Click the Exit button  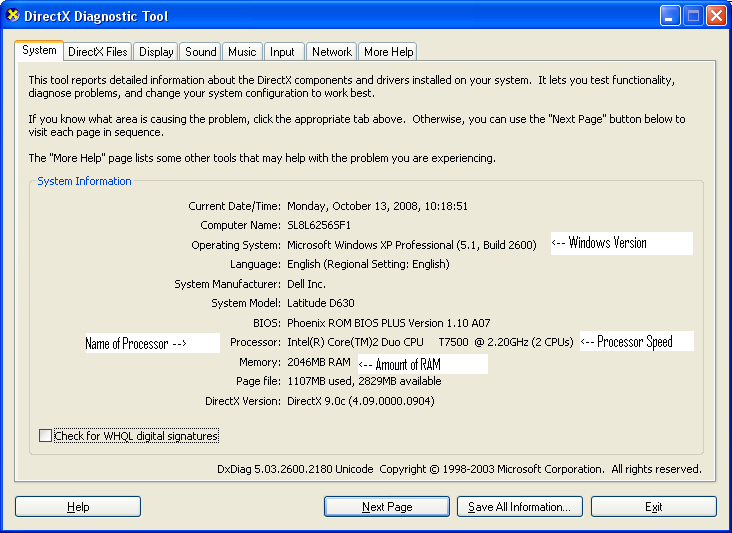click(654, 507)
